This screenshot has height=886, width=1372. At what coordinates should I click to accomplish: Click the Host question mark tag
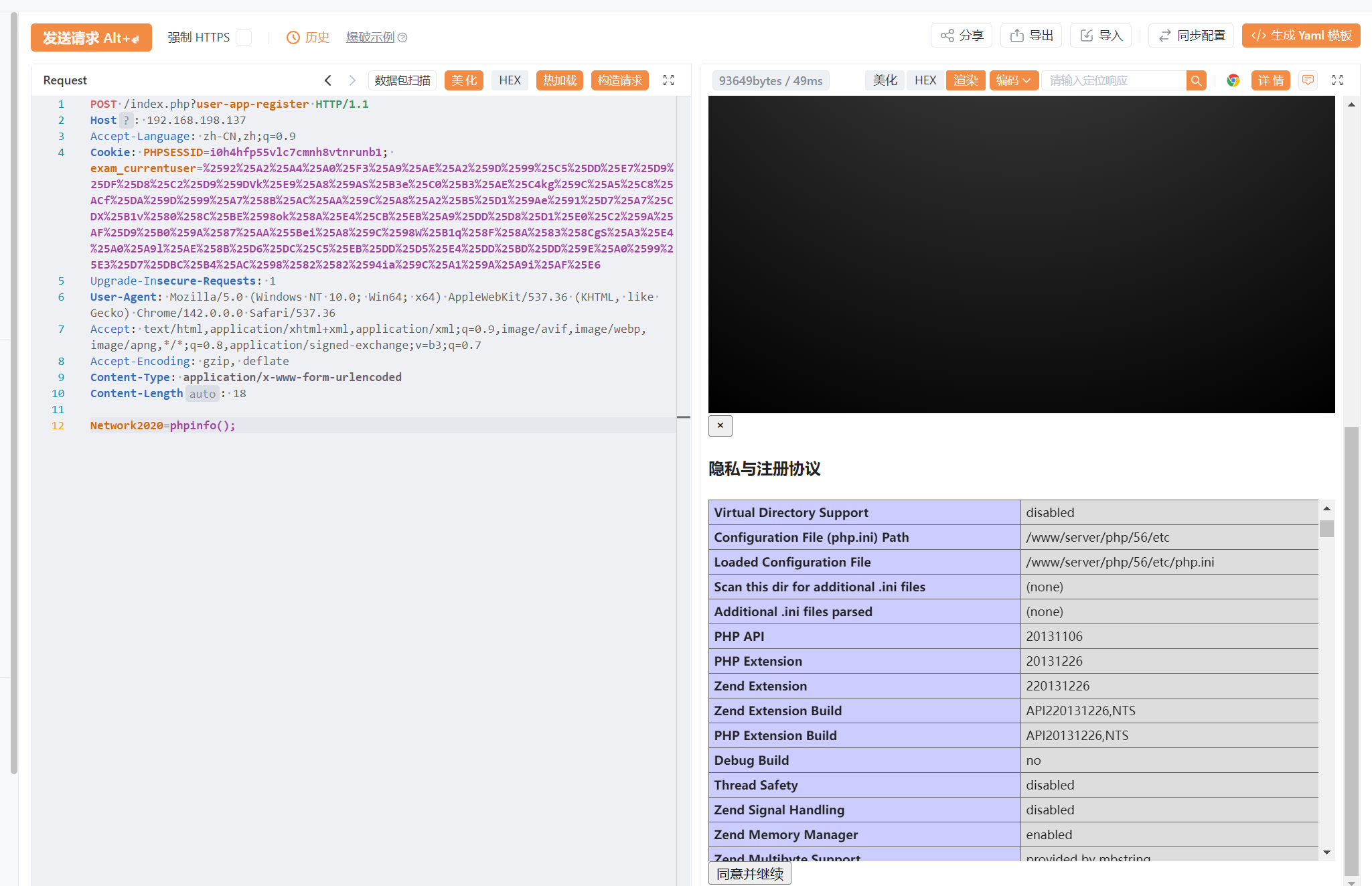click(126, 121)
